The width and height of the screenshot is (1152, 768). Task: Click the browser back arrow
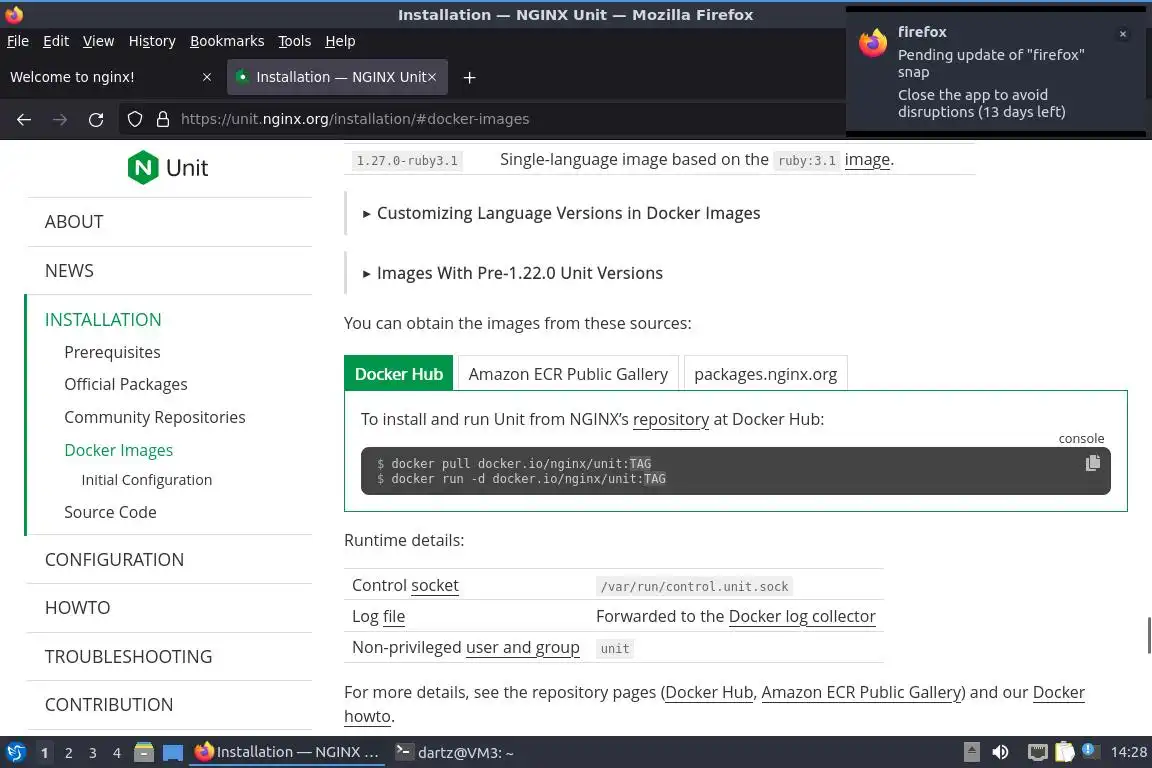[x=24, y=119]
